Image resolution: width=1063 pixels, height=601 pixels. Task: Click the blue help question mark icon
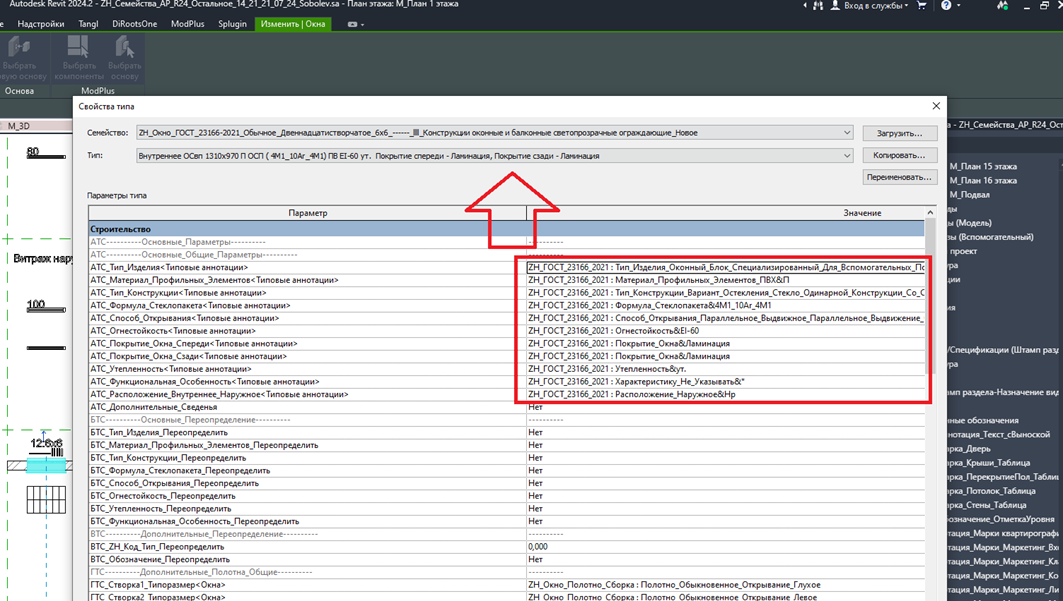pos(946,5)
